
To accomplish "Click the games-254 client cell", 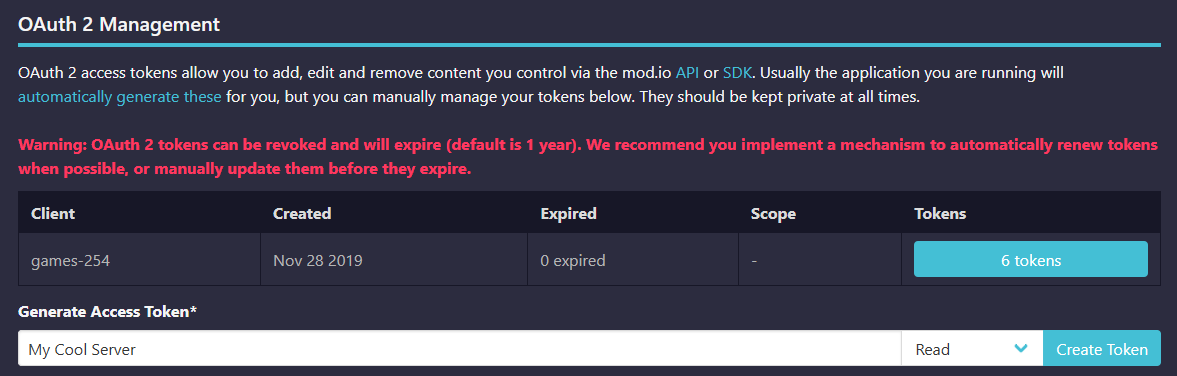I will tap(140, 260).
